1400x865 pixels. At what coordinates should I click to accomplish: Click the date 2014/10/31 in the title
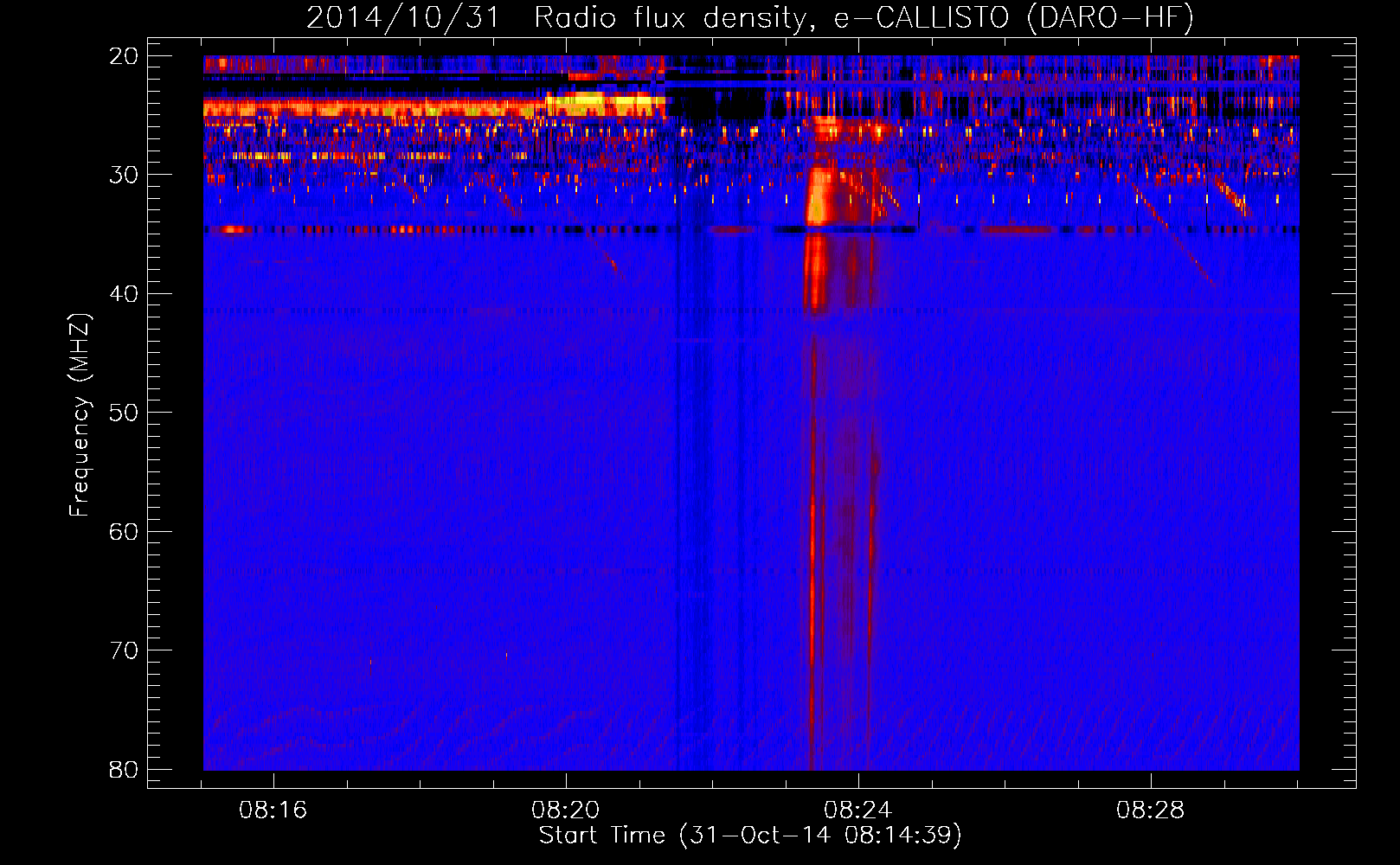coord(403,17)
